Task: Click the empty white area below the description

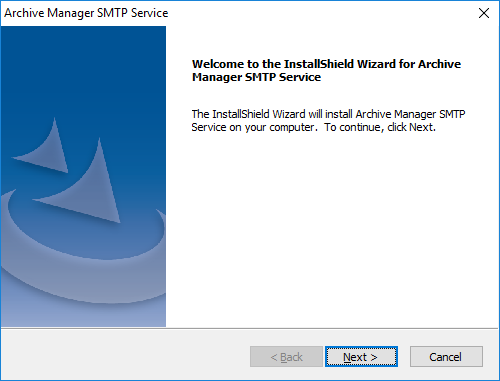Action: pos(332,230)
